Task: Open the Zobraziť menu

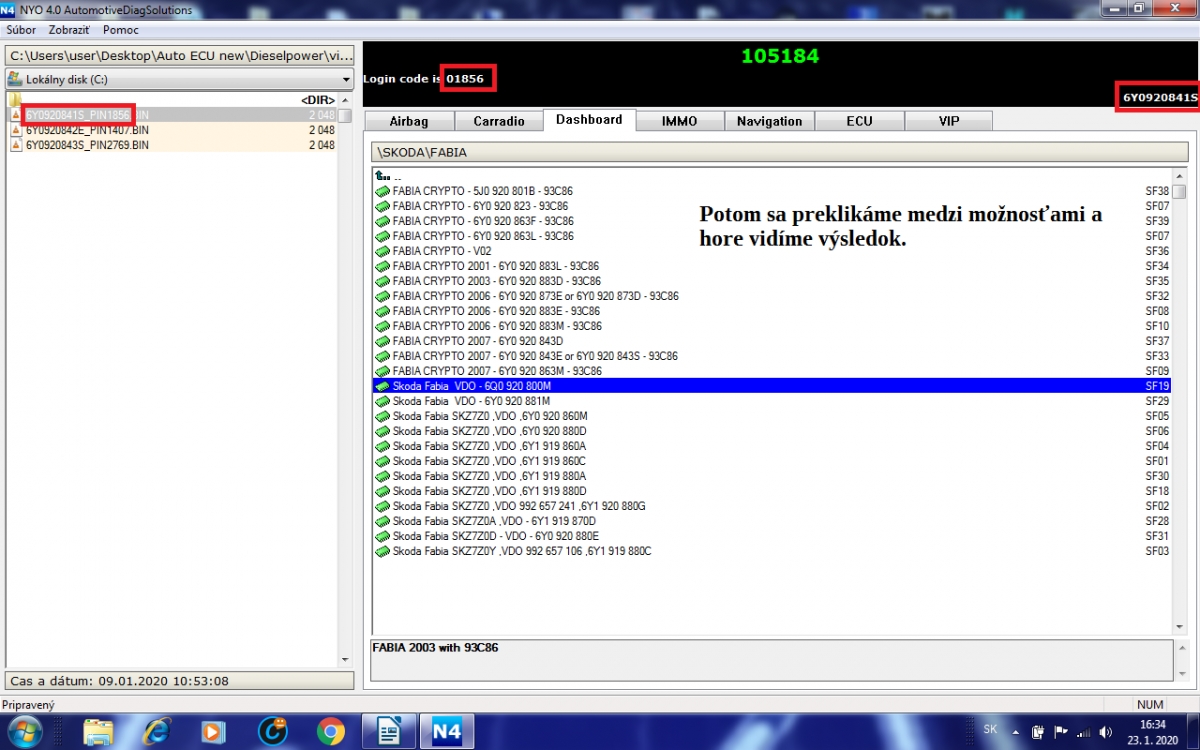Action: tap(69, 30)
